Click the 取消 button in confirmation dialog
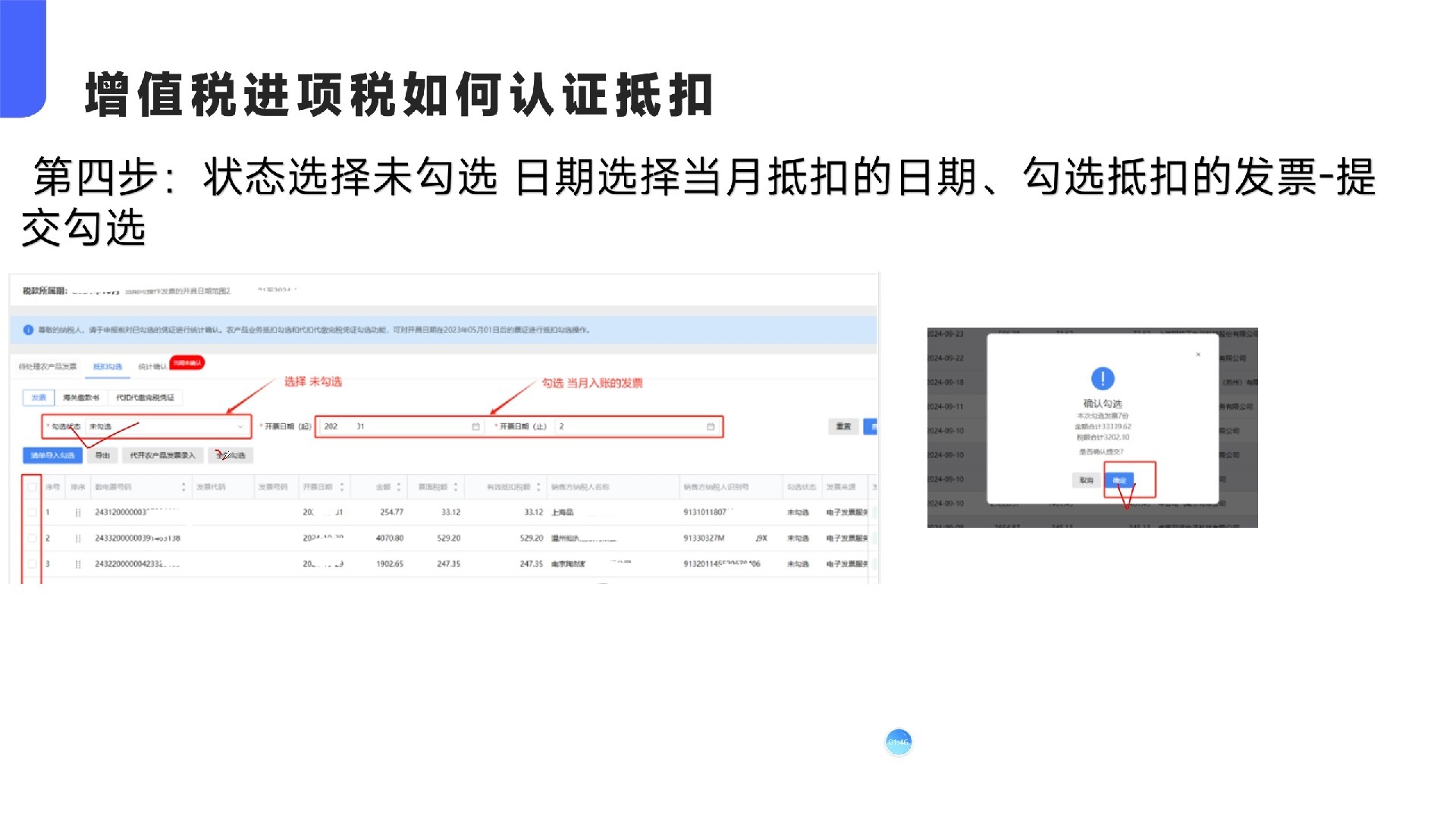This screenshot has height=819, width=1456. click(x=1087, y=480)
